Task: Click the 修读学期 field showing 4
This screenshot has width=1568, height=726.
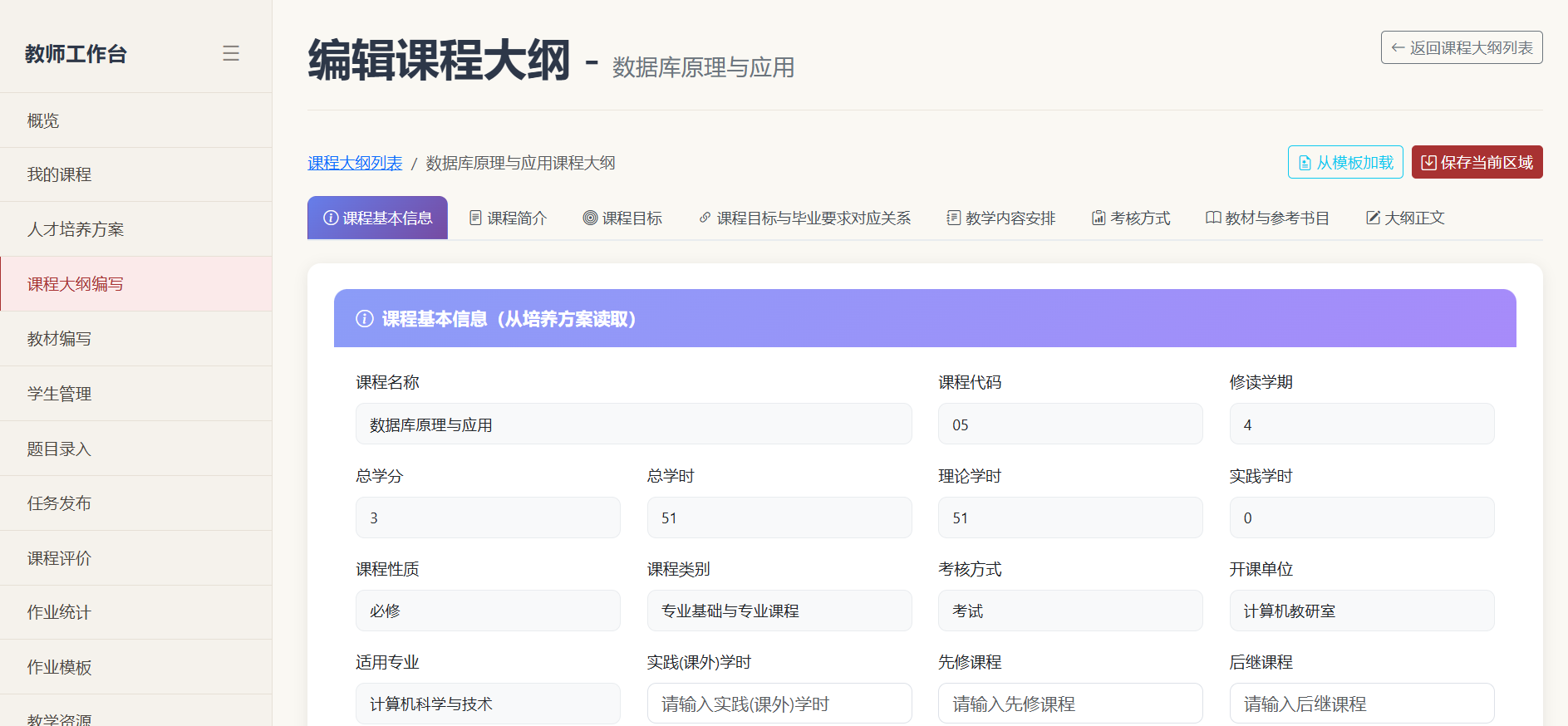Action: [1362, 424]
